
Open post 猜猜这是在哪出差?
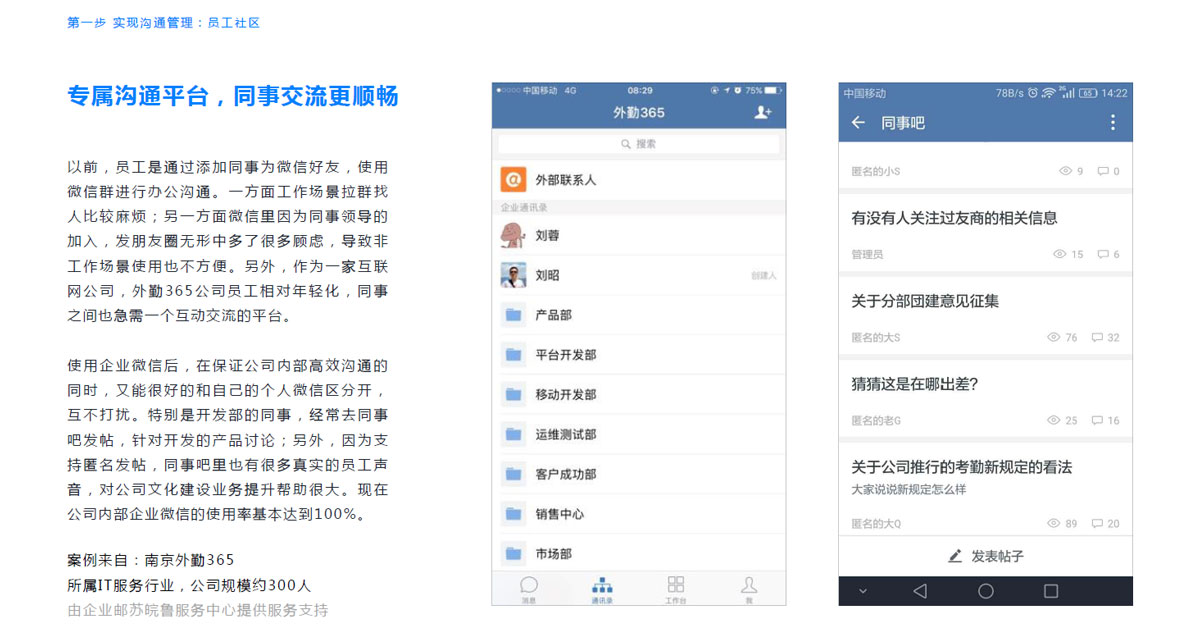915,384
